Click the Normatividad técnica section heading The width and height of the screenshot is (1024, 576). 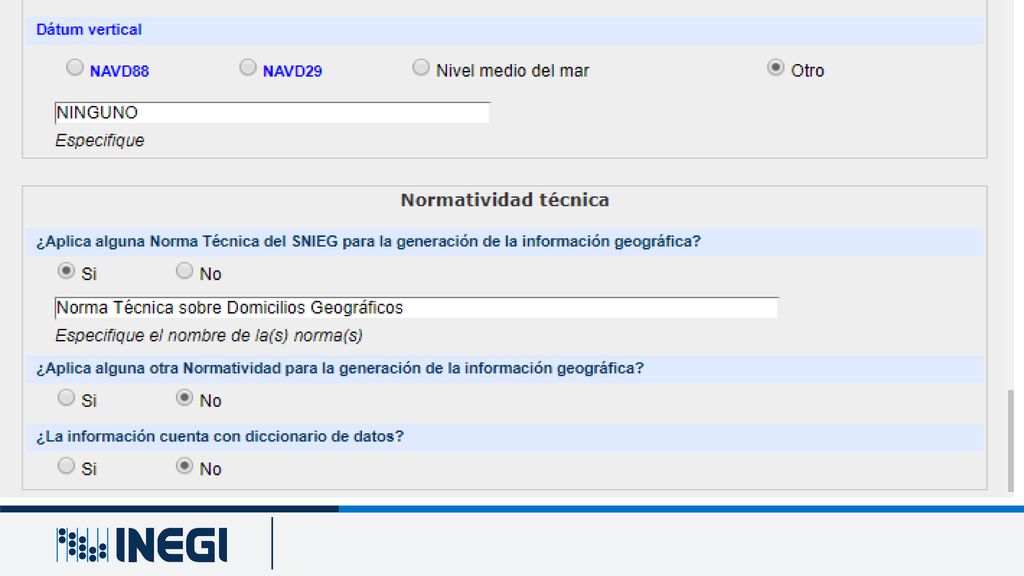click(x=505, y=200)
